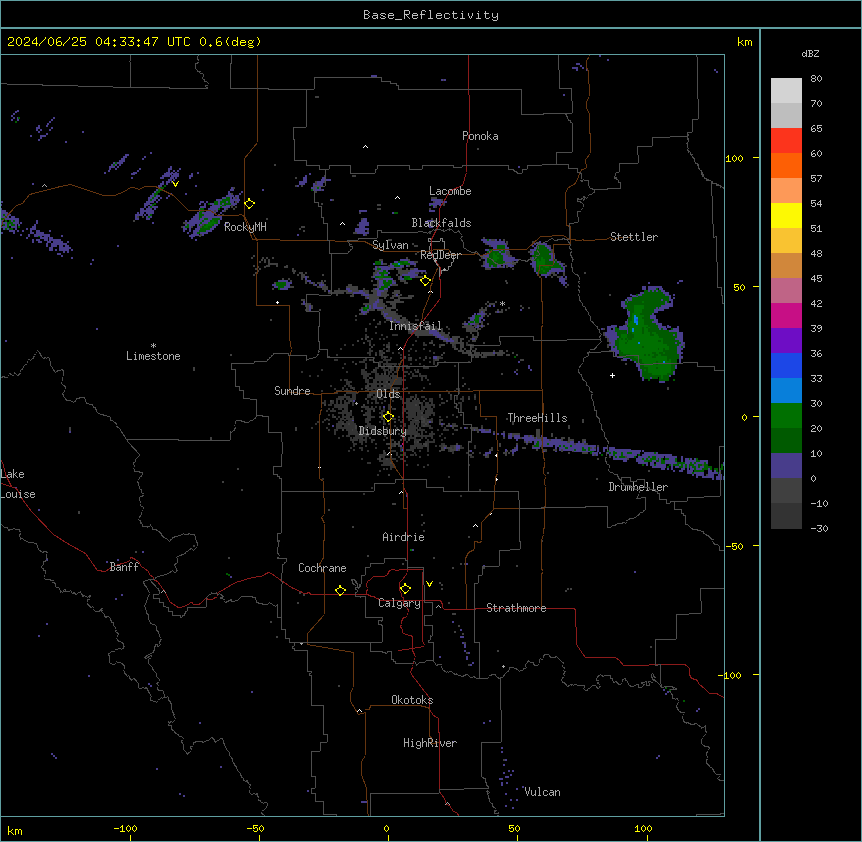The image size is (862, 842).
Task: Click the yellow diamond marker above Didsbury
Action: click(388, 417)
